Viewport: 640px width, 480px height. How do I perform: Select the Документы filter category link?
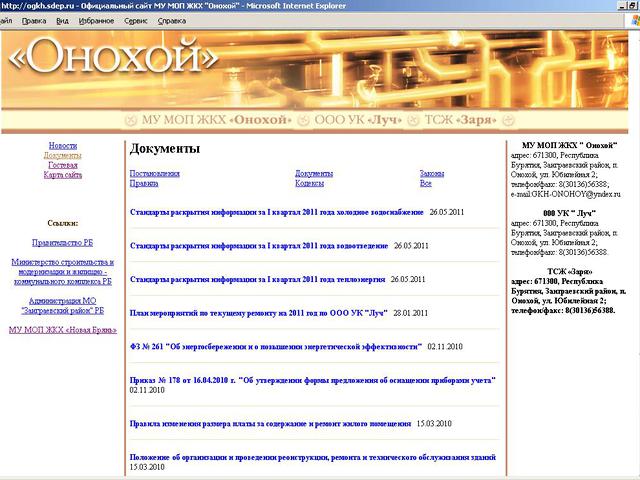point(314,173)
